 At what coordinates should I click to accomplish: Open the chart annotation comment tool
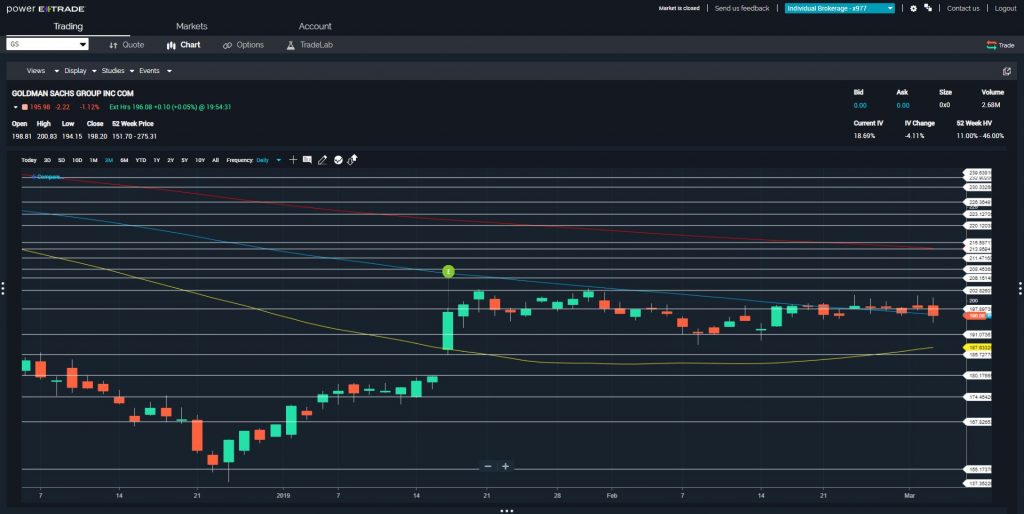[x=307, y=159]
